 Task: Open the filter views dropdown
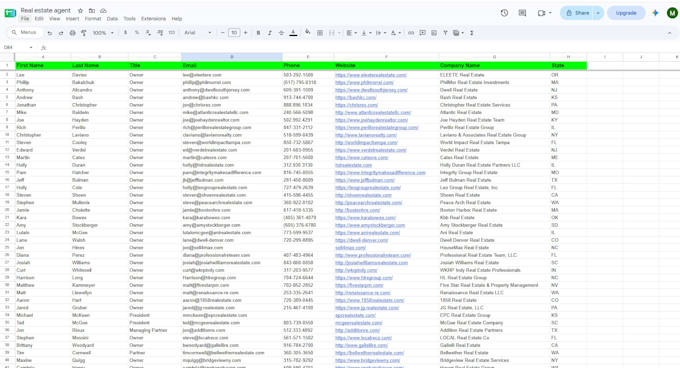pos(458,33)
